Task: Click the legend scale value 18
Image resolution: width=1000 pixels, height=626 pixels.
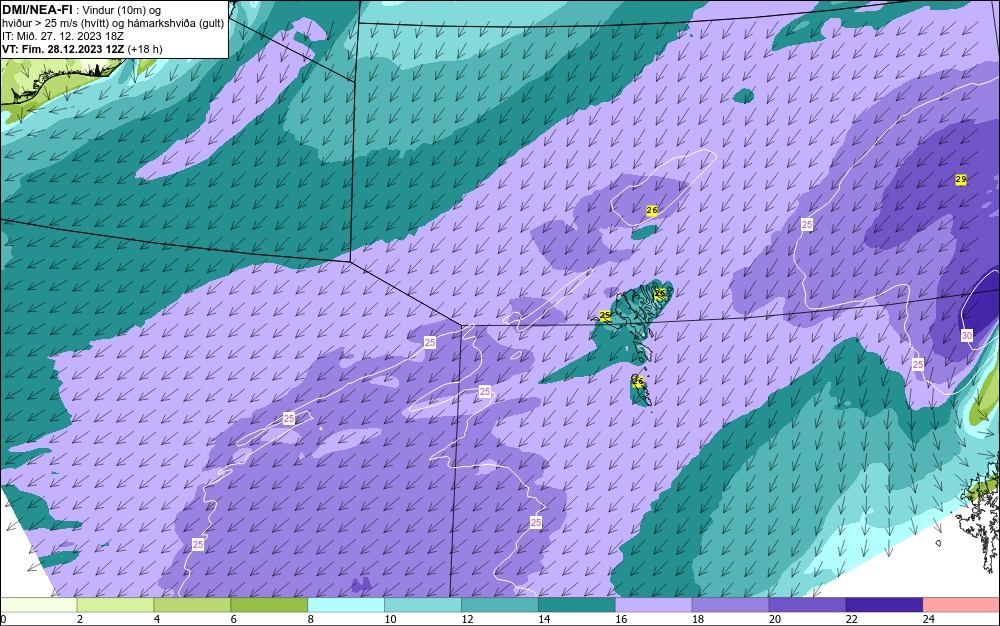Action: [x=698, y=619]
